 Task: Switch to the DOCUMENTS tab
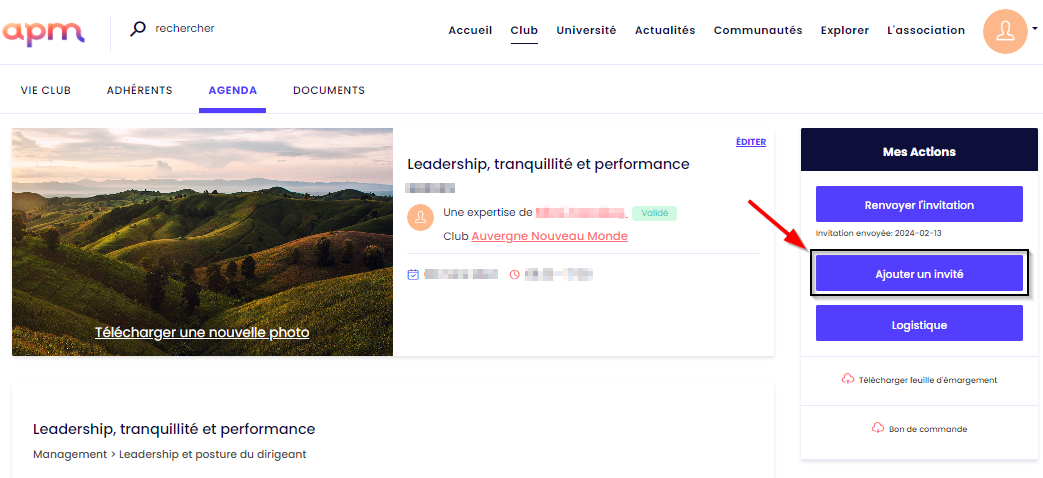point(329,90)
